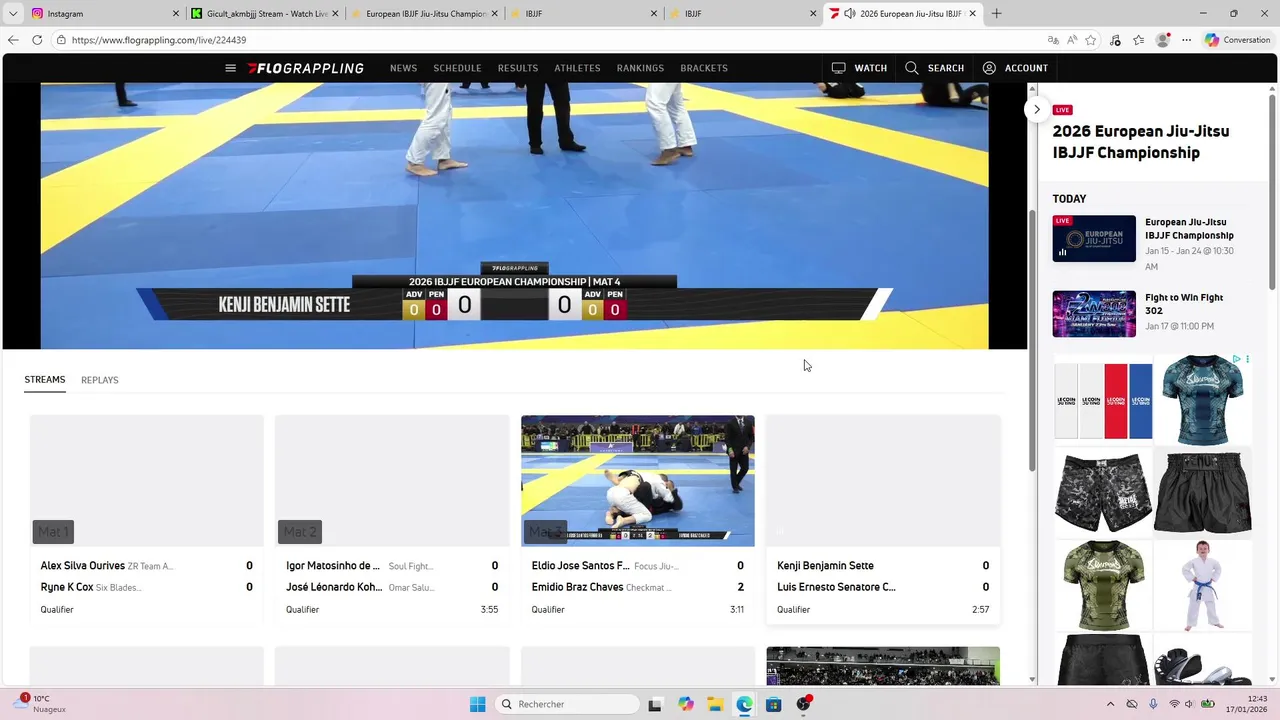Open the Copilot icon on the taskbar

click(685, 704)
